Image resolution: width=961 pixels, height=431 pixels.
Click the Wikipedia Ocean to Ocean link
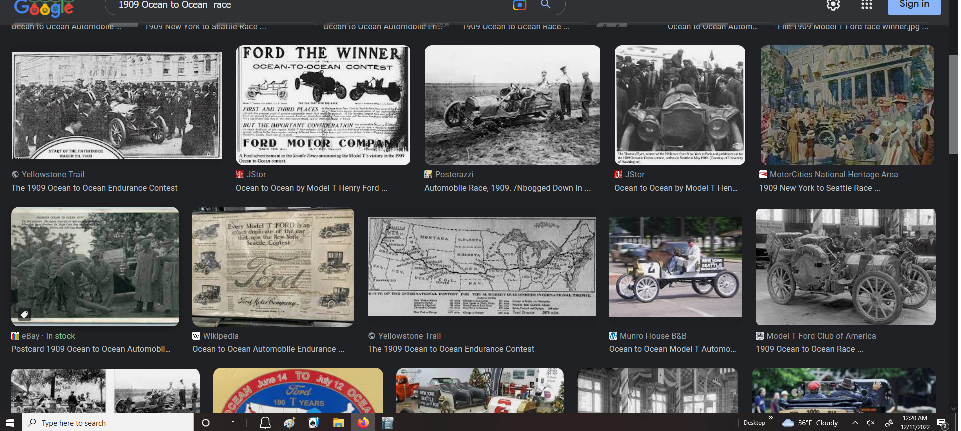point(268,349)
